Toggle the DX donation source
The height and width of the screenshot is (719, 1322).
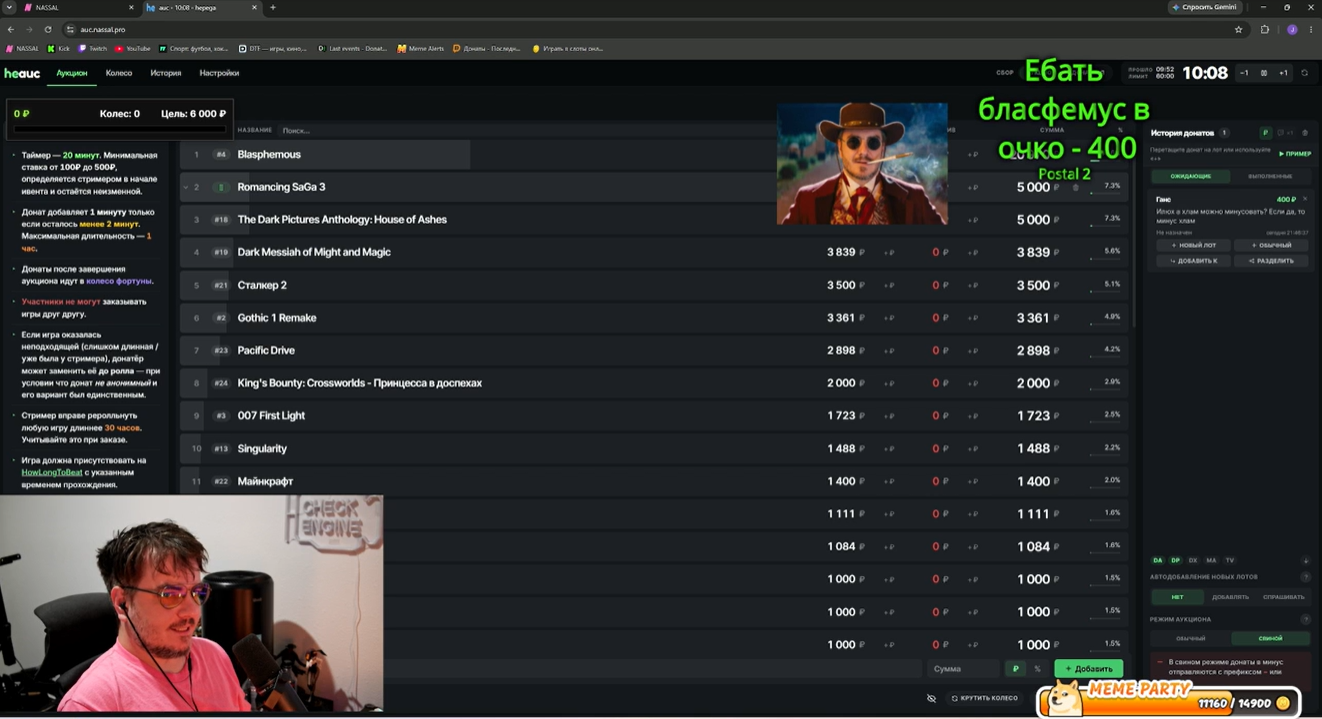[x=1193, y=560]
